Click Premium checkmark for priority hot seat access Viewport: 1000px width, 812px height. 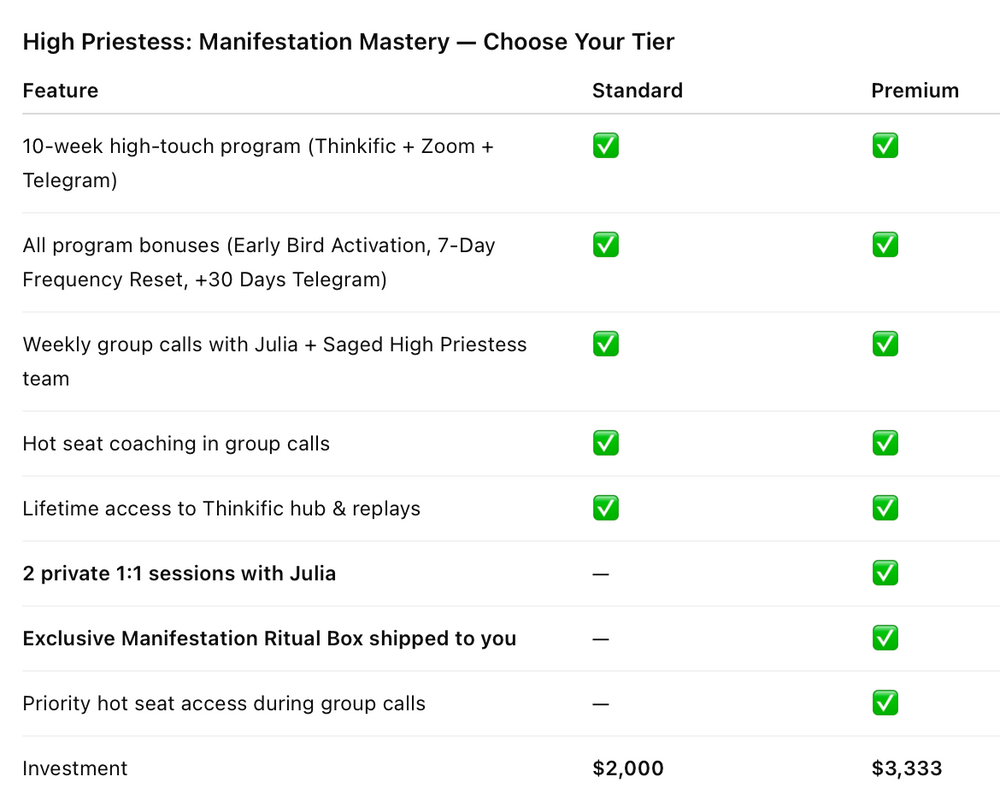click(885, 703)
